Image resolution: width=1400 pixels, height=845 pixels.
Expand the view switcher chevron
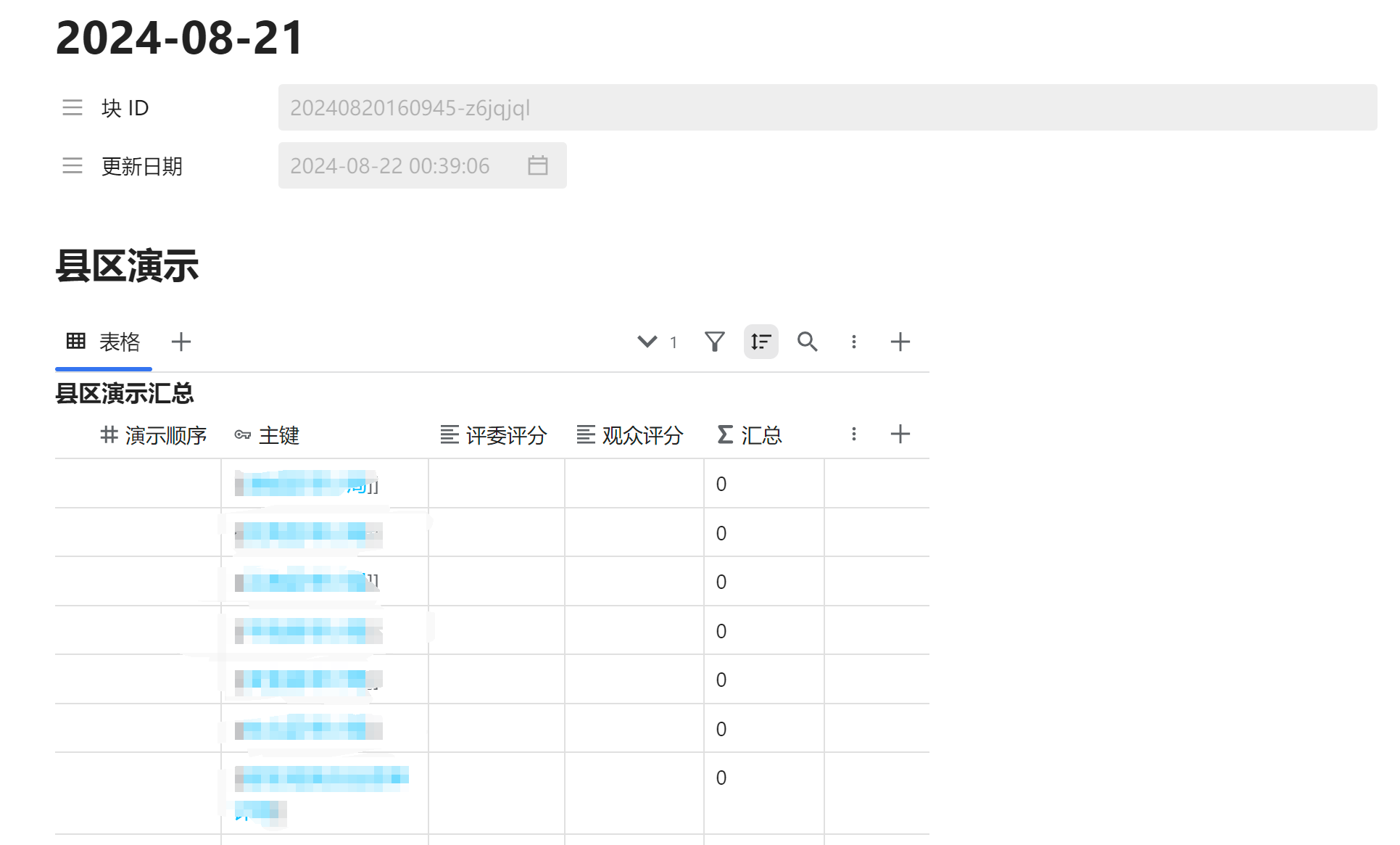pos(647,342)
